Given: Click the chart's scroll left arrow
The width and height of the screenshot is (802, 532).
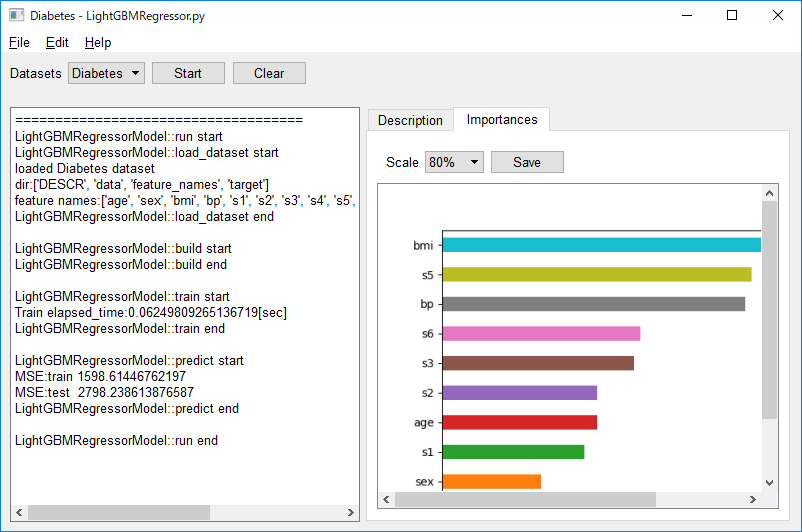Looking at the screenshot, I should 386,499.
